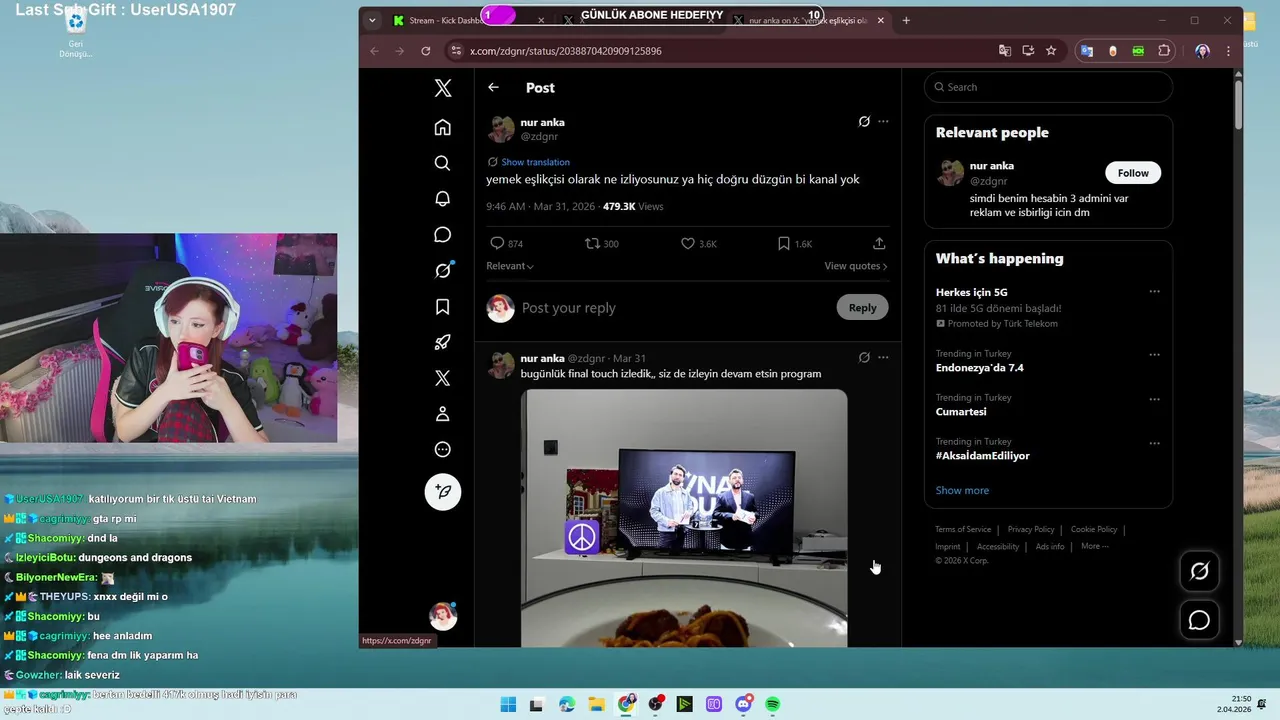This screenshot has width=1280, height=720.
Task: Open a new browser tab
Action: (x=906, y=20)
